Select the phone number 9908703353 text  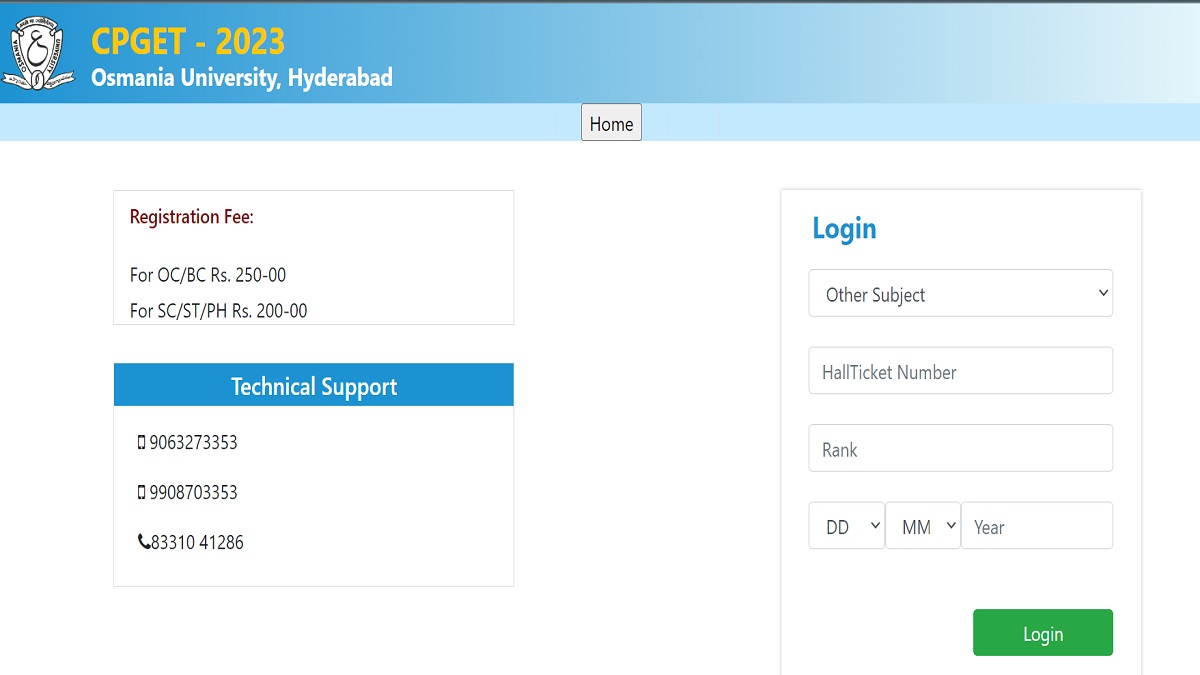pos(193,491)
